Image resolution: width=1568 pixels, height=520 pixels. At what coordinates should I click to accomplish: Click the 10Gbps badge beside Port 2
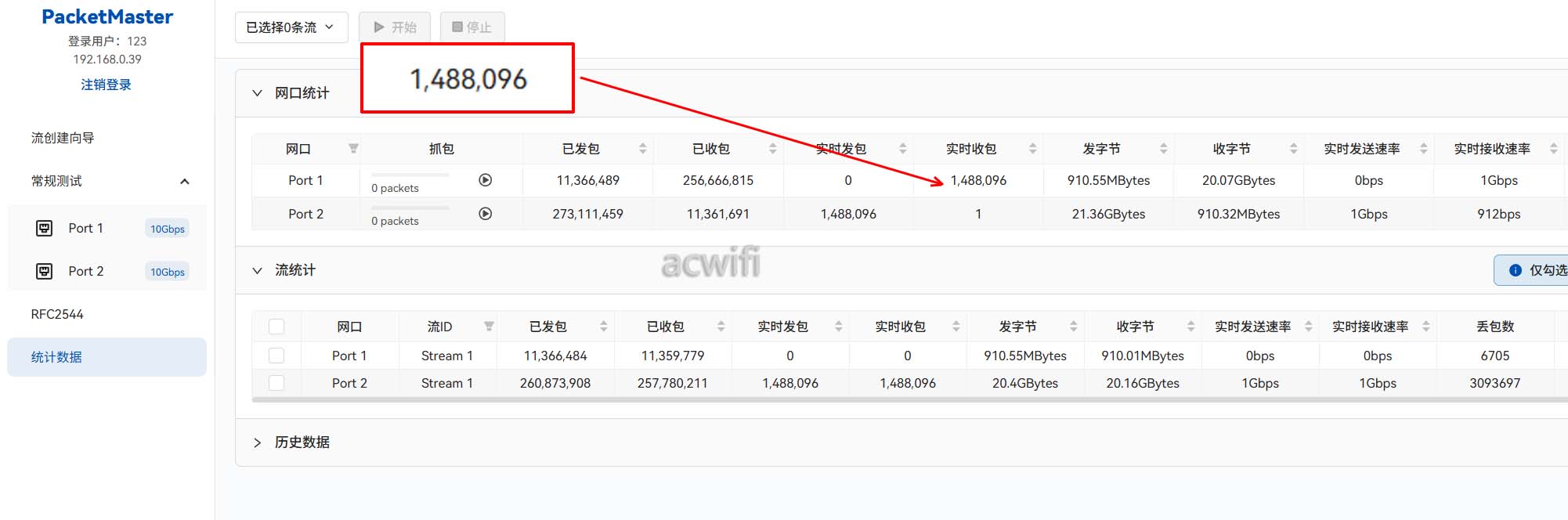tap(168, 272)
